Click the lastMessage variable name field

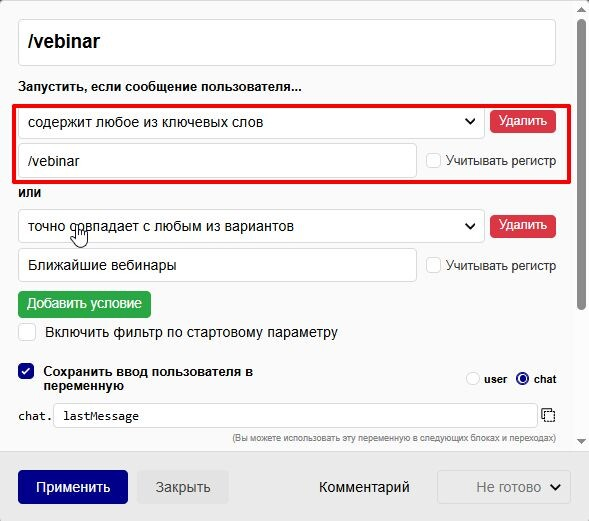pos(295,416)
